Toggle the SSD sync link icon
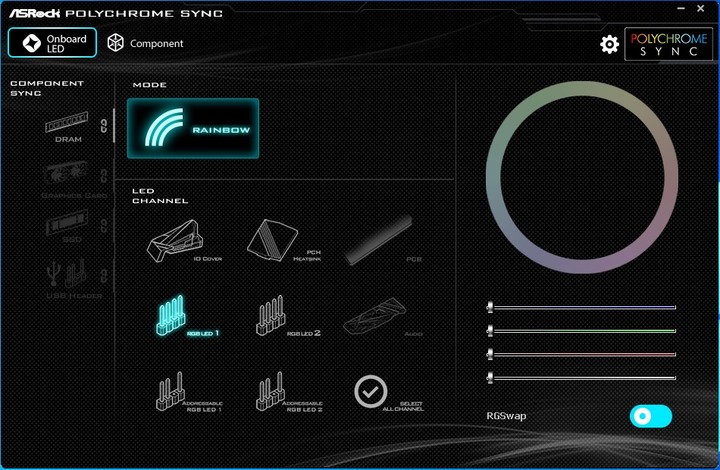This screenshot has width=720, height=470. pyautogui.click(x=104, y=225)
